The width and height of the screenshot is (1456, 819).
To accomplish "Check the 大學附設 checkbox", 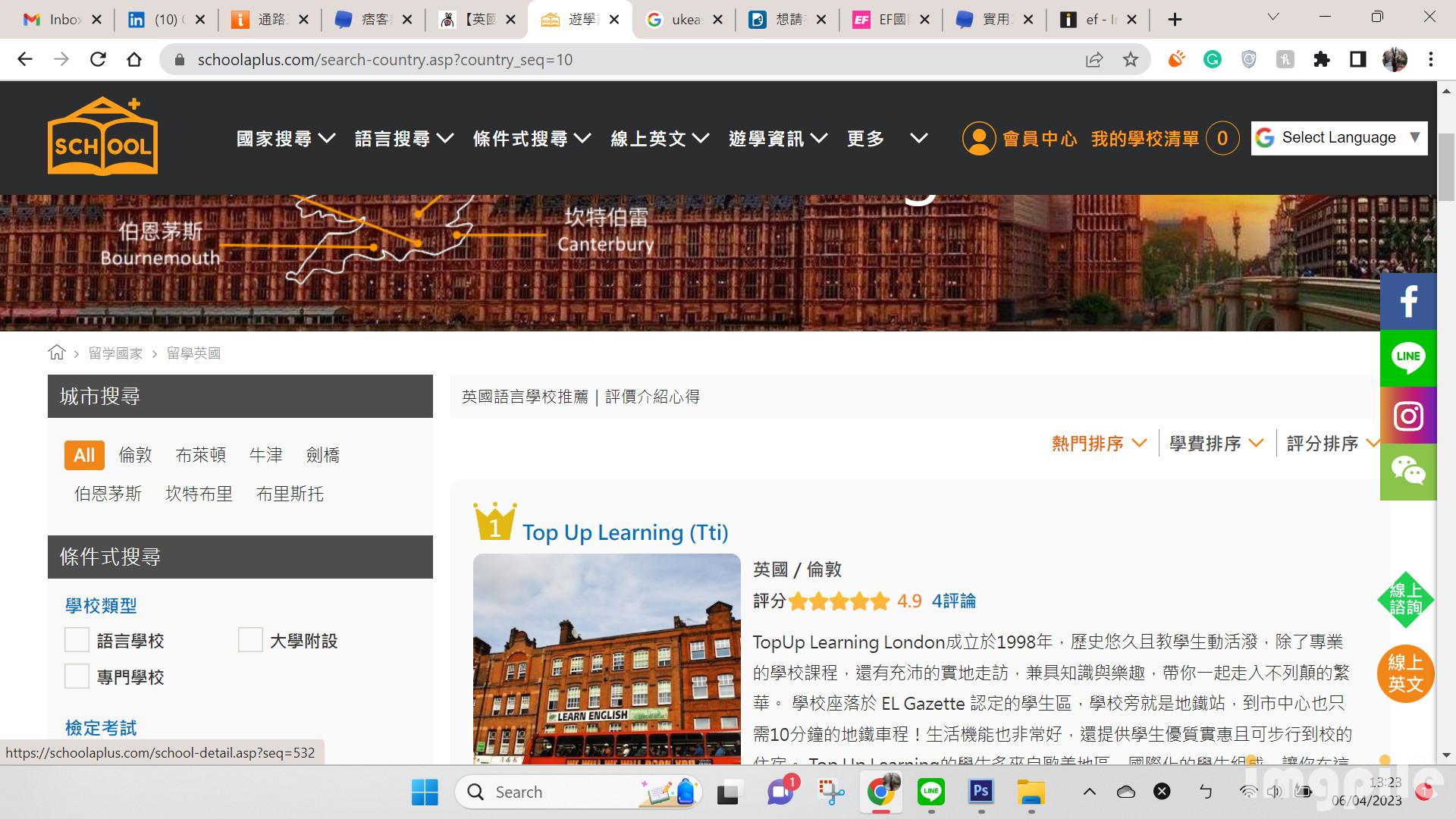I will [x=250, y=640].
